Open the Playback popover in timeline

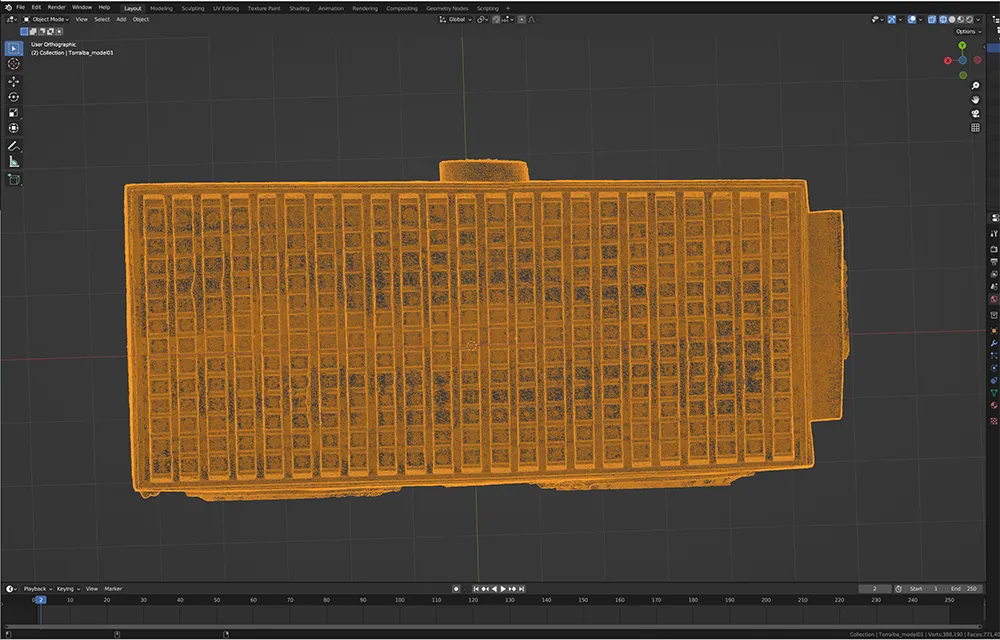pos(36,589)
